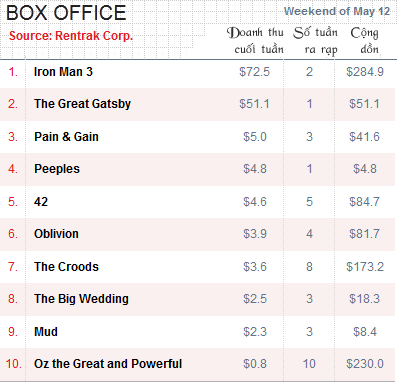Click The Great Gatsby's $51.1 weekend gross
Image resolution: width=397 pixels, height=383 pixels.
[x=254, y=104]
